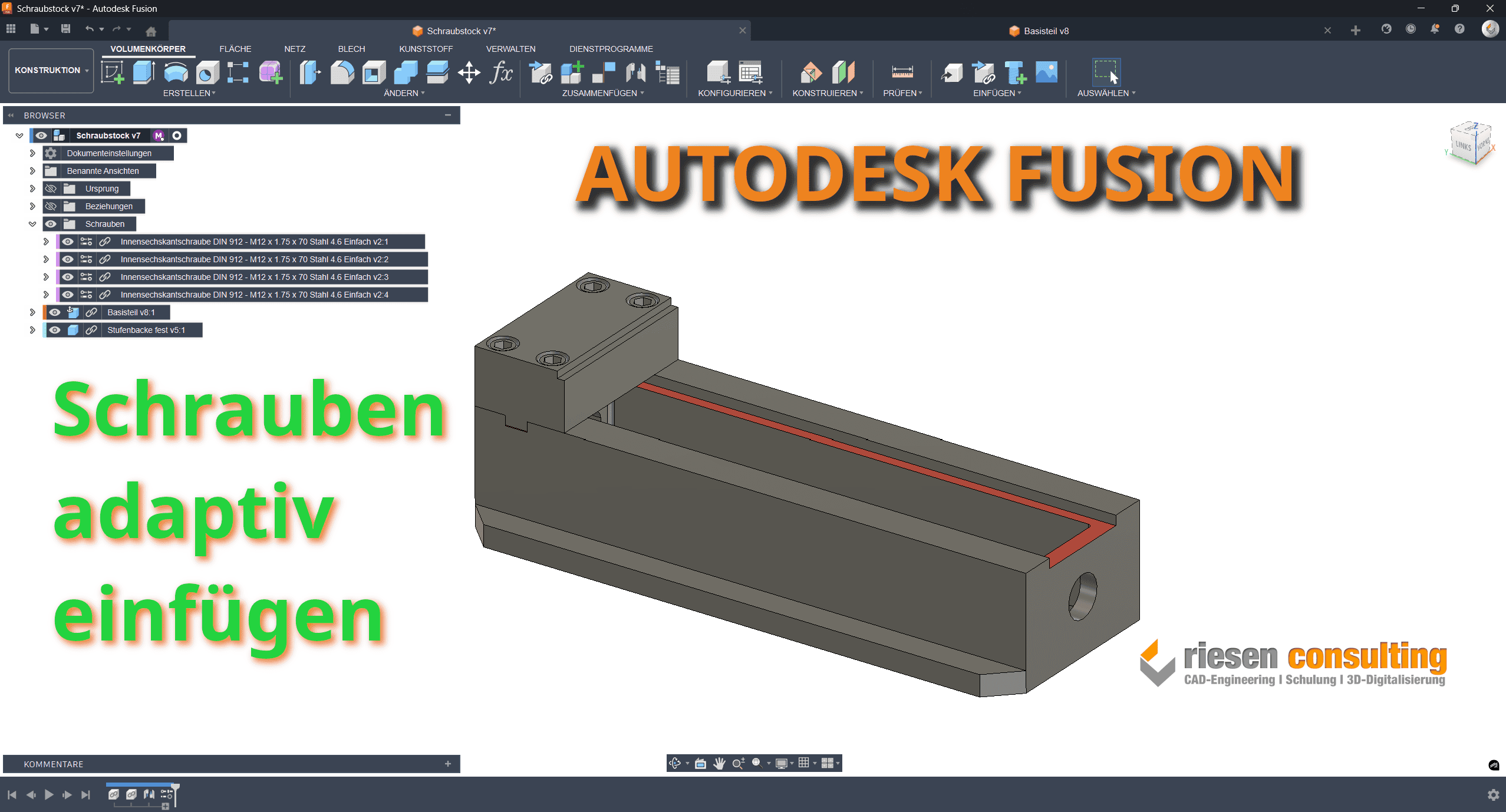This screenshot has height=812, width=1506.
Task: Insert a canvas image via Zeichenelement icon
Action: (1046, 72)
